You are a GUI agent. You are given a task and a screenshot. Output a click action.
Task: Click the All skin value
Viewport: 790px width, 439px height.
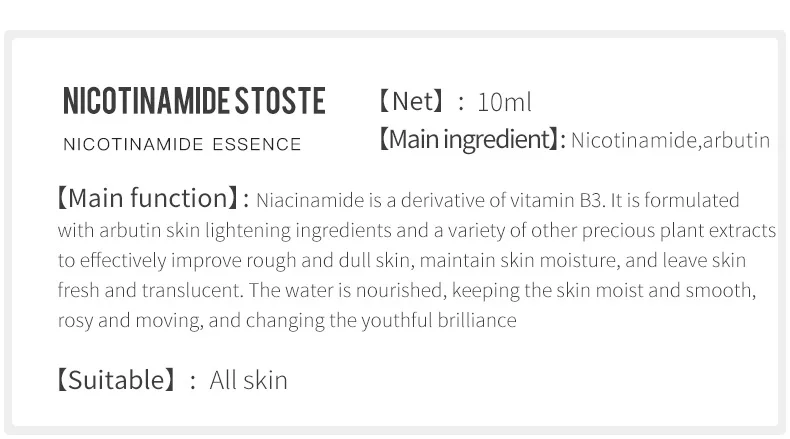(x=248, y=380)
